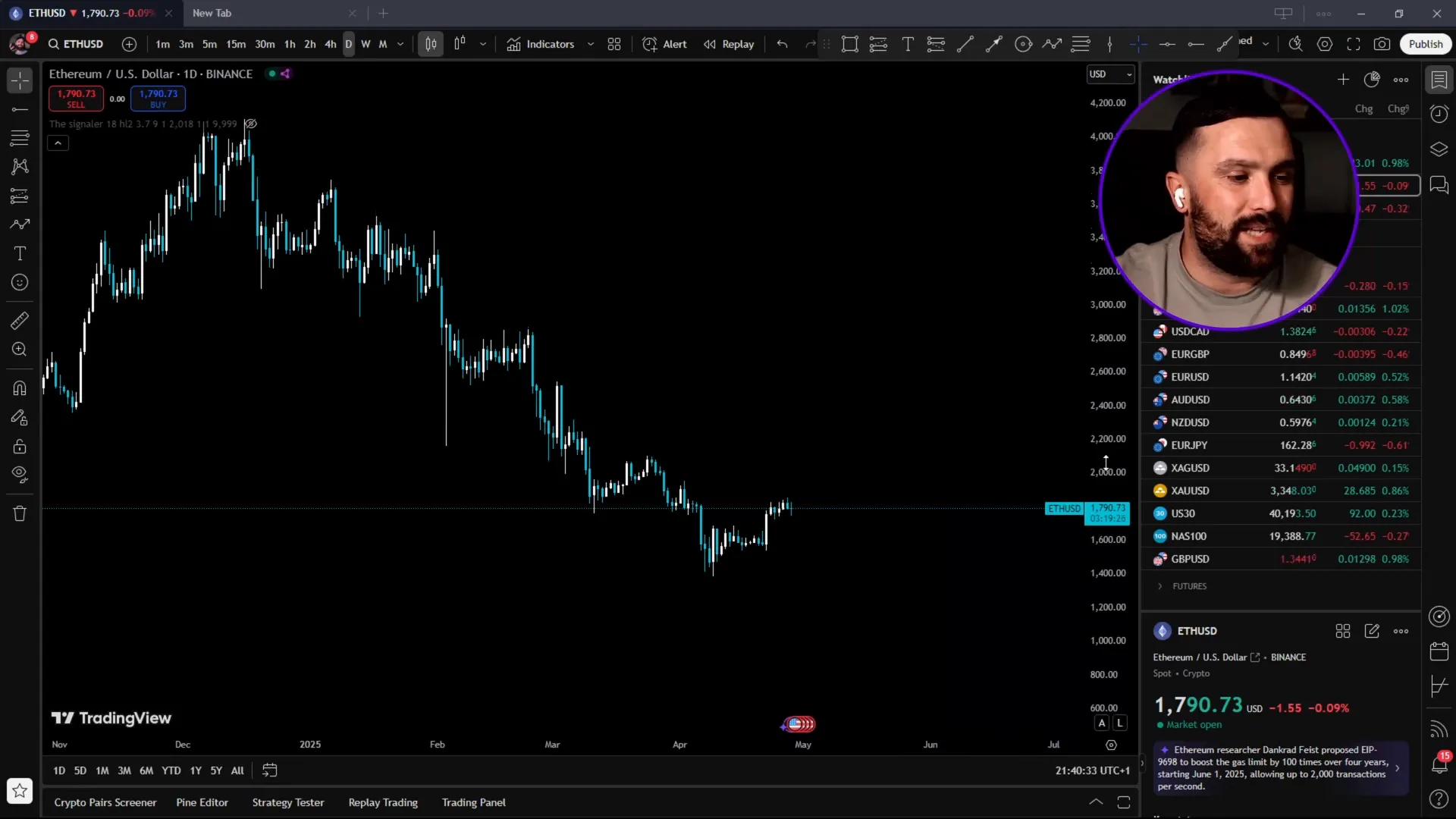Select NAS100 in the watchlist

(1282, 536)
